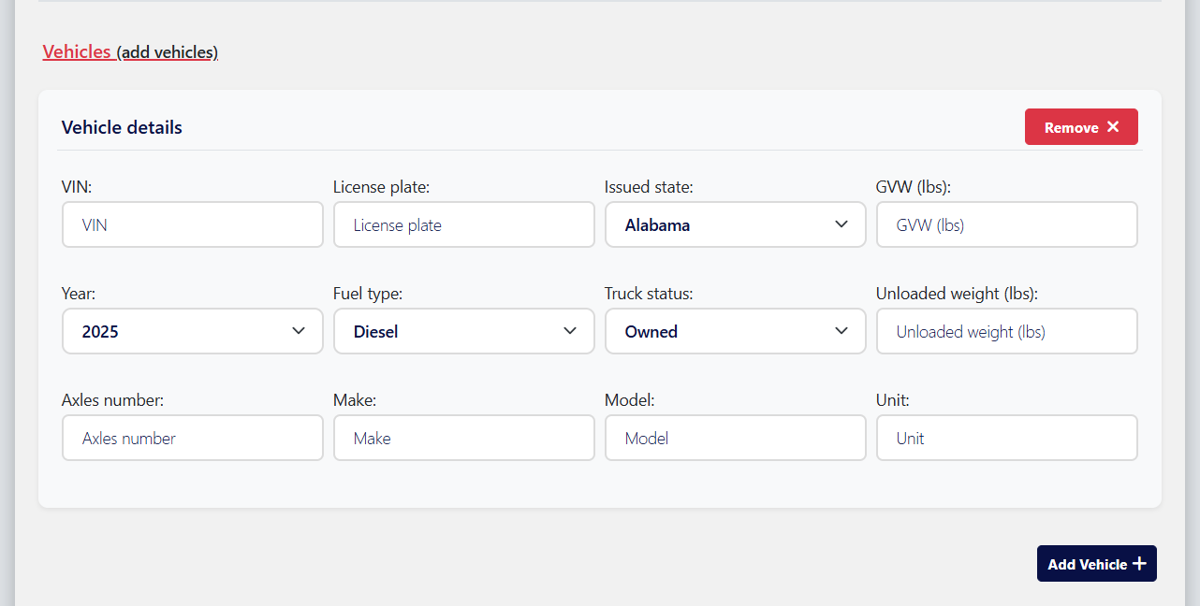Screen dimensions: 1200x606
Task: Click the chevron arrow in Issued state
Action: point(841,225)
